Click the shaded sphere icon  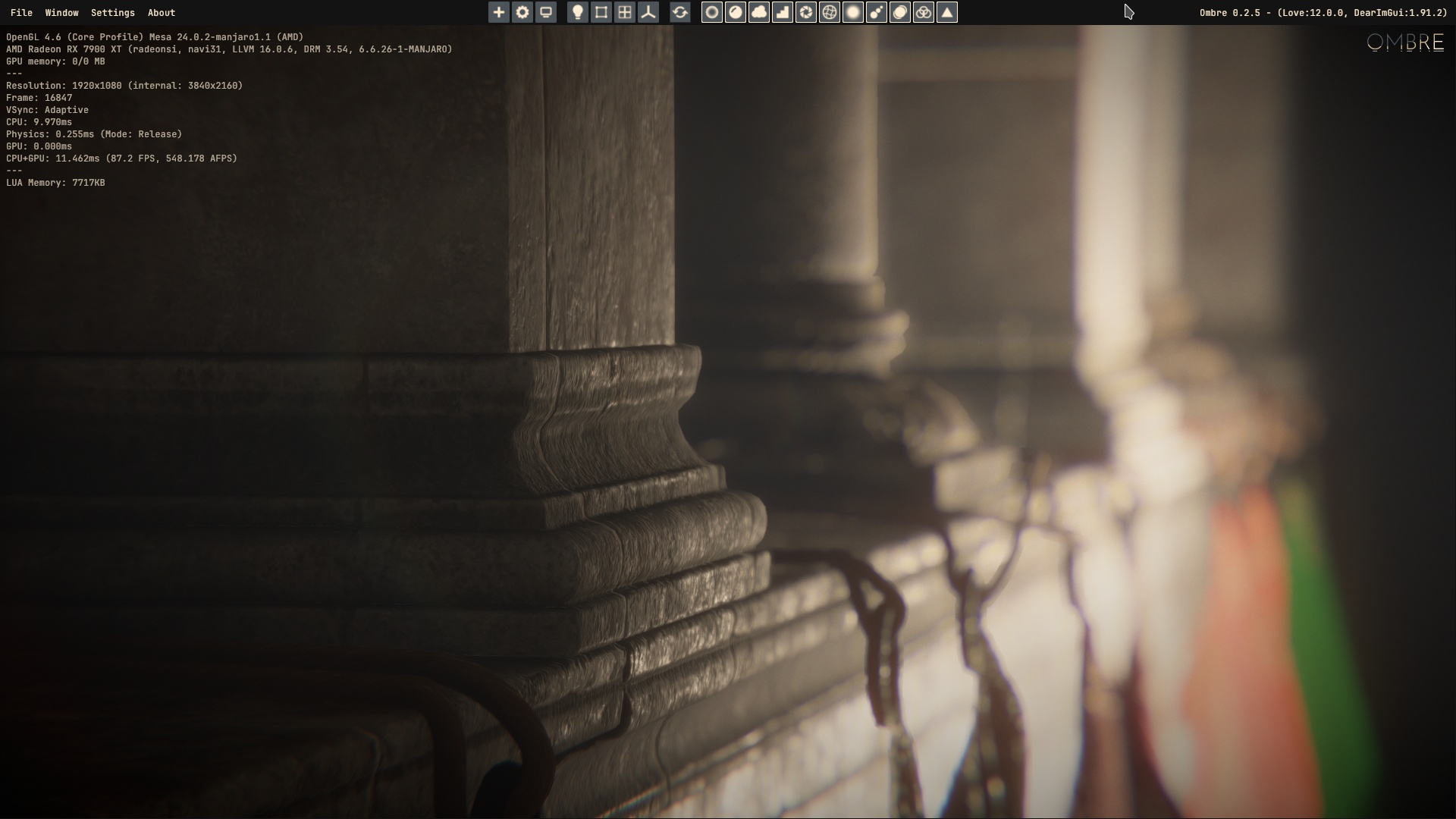point(736,12)
